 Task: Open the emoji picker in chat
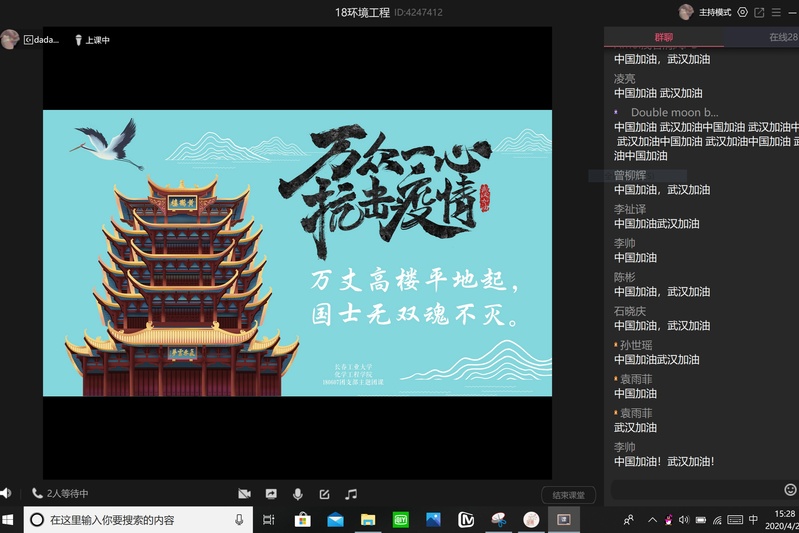[790, 490]
